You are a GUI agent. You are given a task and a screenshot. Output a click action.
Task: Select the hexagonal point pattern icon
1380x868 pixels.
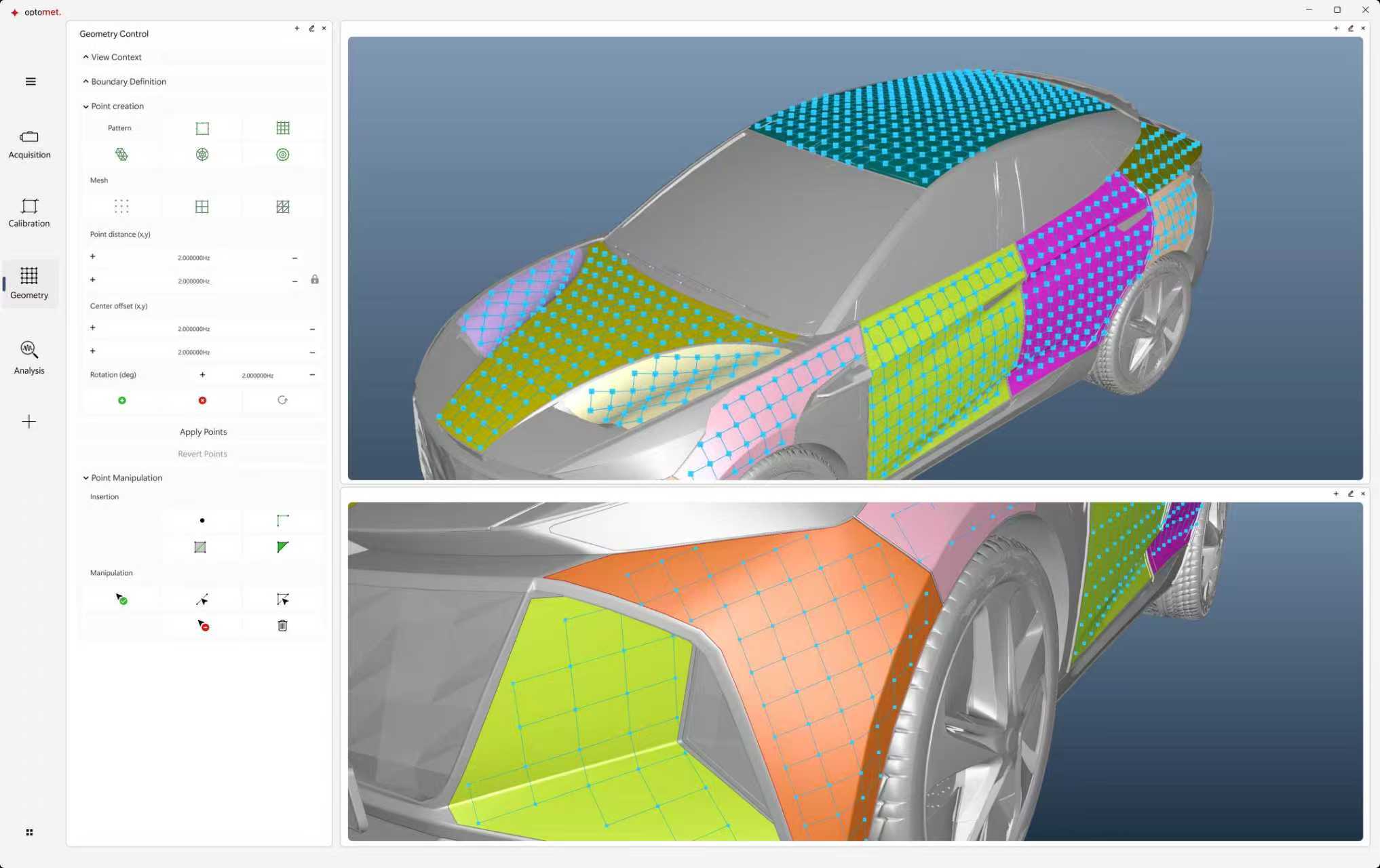click(x=121, y=155)
